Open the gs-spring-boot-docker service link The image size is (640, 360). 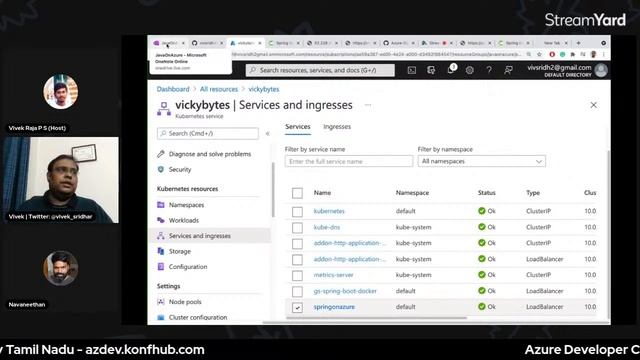(x=345, y=291)
